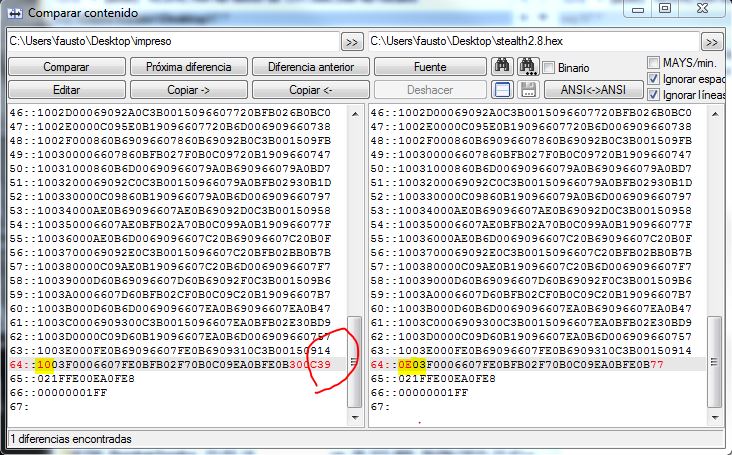Click the Comparar button
Viewport: 732px width, 455px height.
coord(66,67)
